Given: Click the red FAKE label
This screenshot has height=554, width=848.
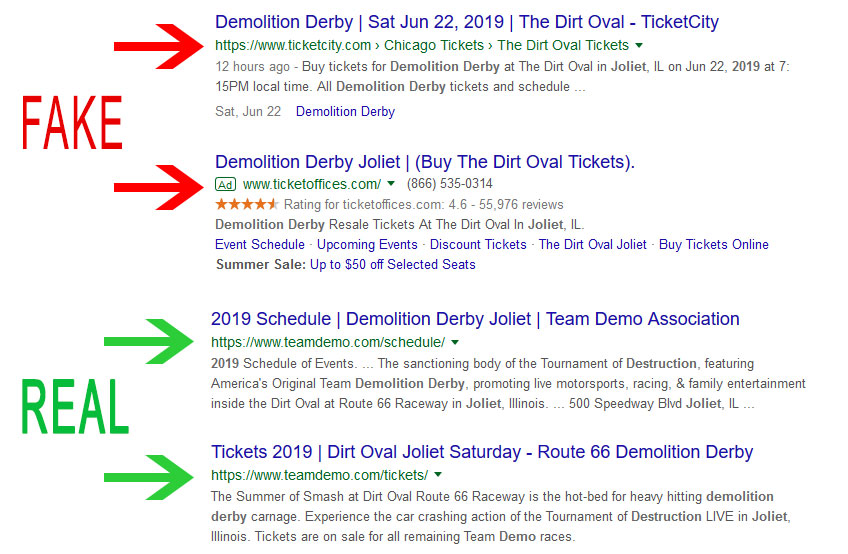Looking at the screenshot, I should pyautogui.click(x=72, y=122).
